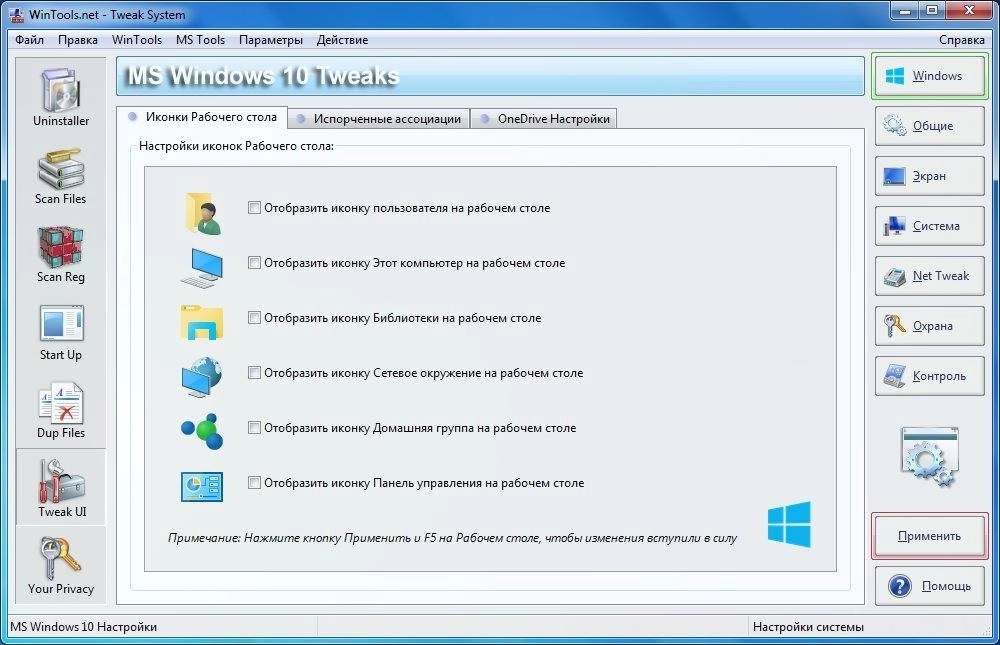Click the Network globe icon
Viewport: 1000px width, 645px height.
click(202, 376)
